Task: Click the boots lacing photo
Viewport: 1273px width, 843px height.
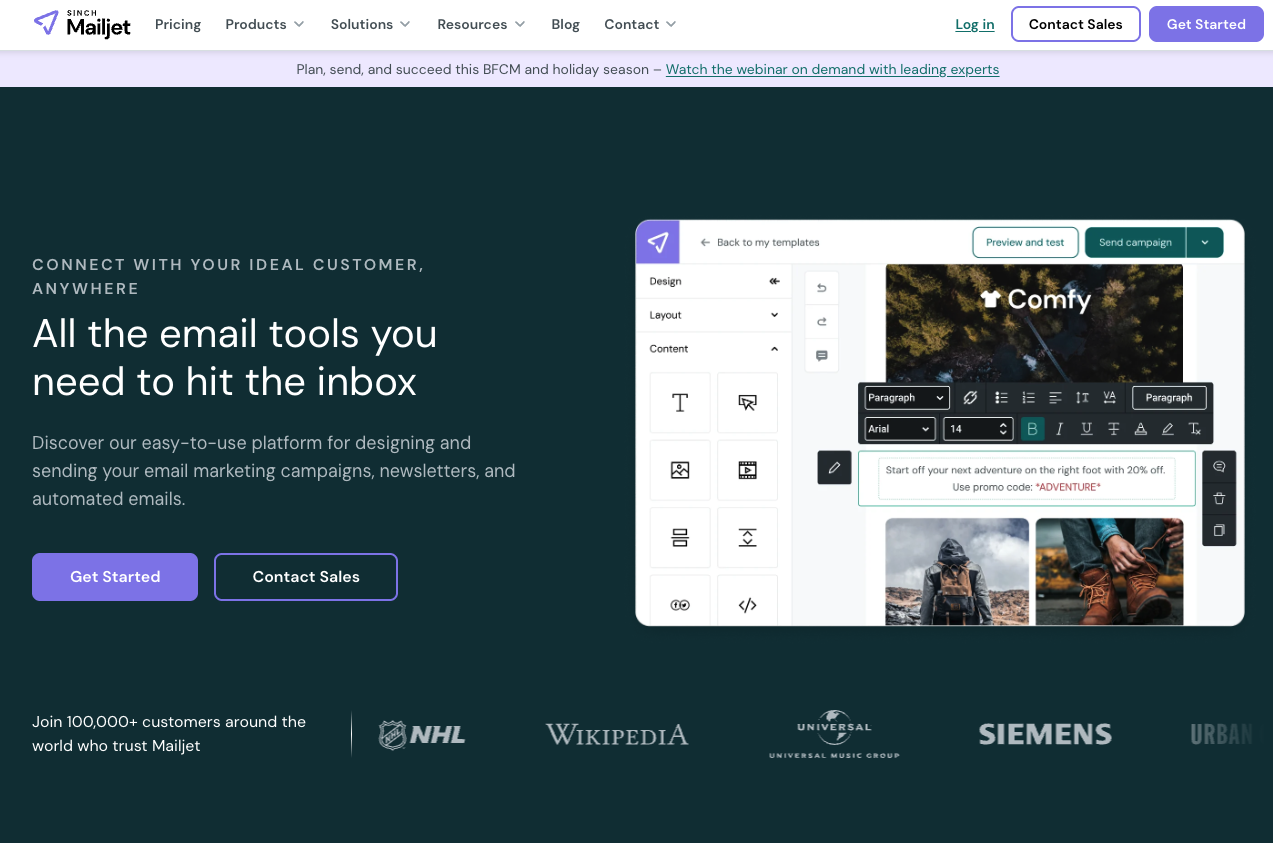Action: tap(1109, 571)
